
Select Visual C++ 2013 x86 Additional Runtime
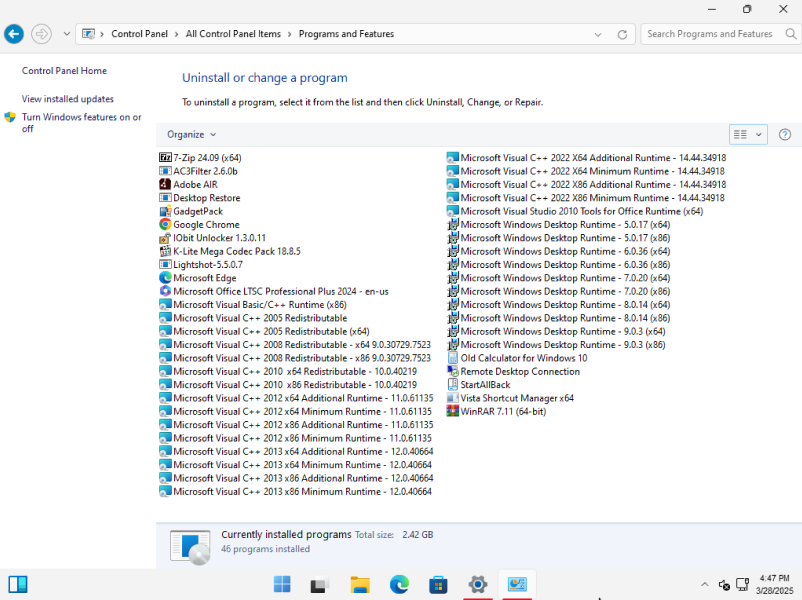point(296,478)
